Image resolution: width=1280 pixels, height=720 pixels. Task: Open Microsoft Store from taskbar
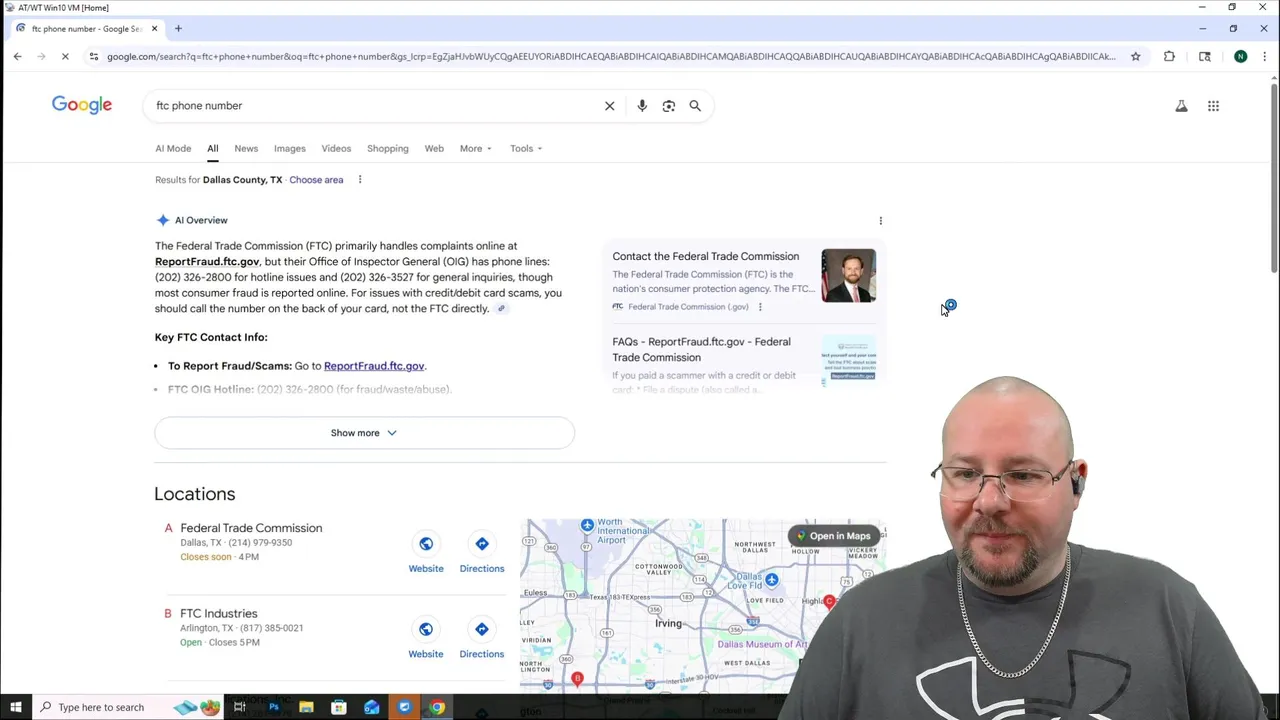point(339,707)
